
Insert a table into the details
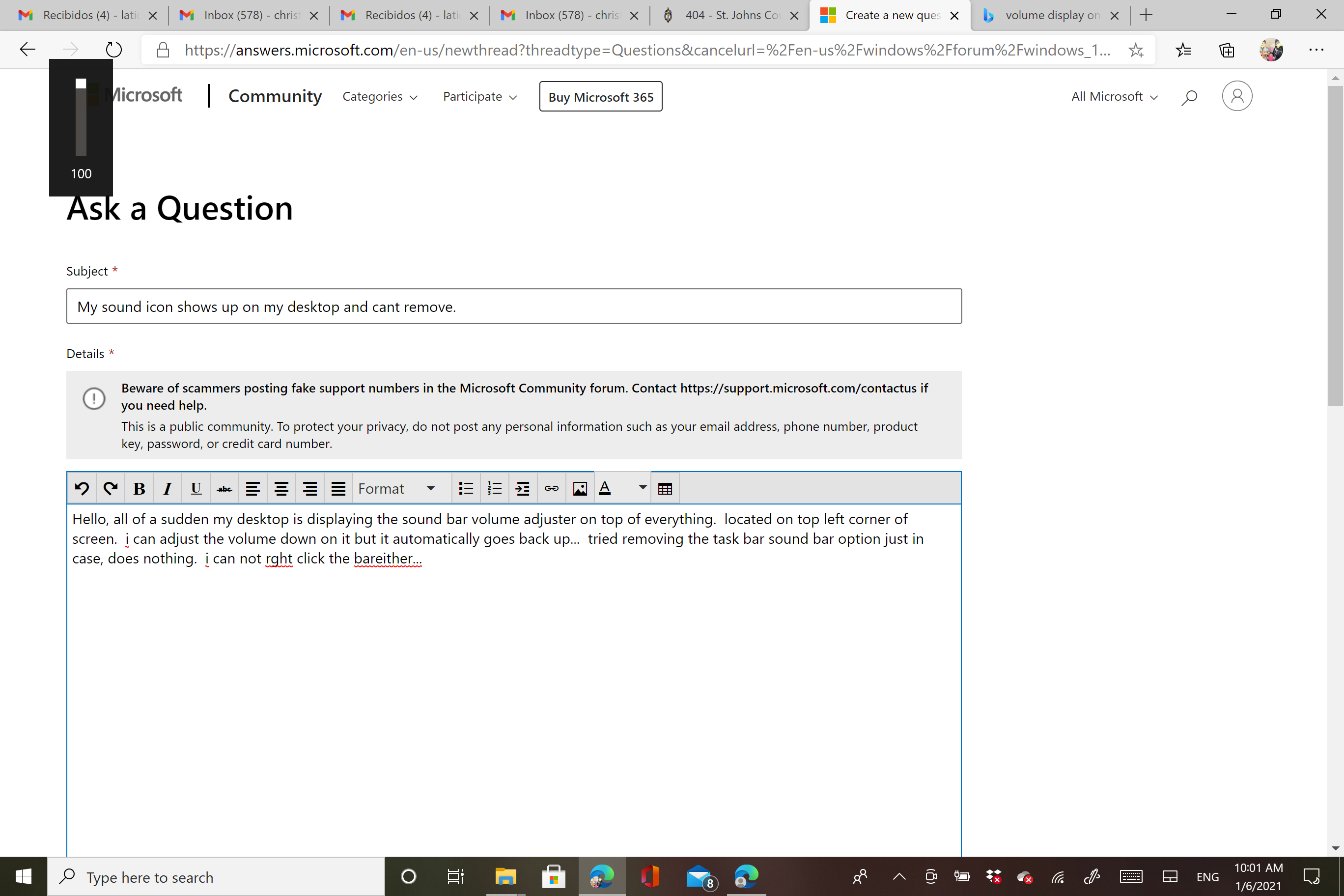665,488
